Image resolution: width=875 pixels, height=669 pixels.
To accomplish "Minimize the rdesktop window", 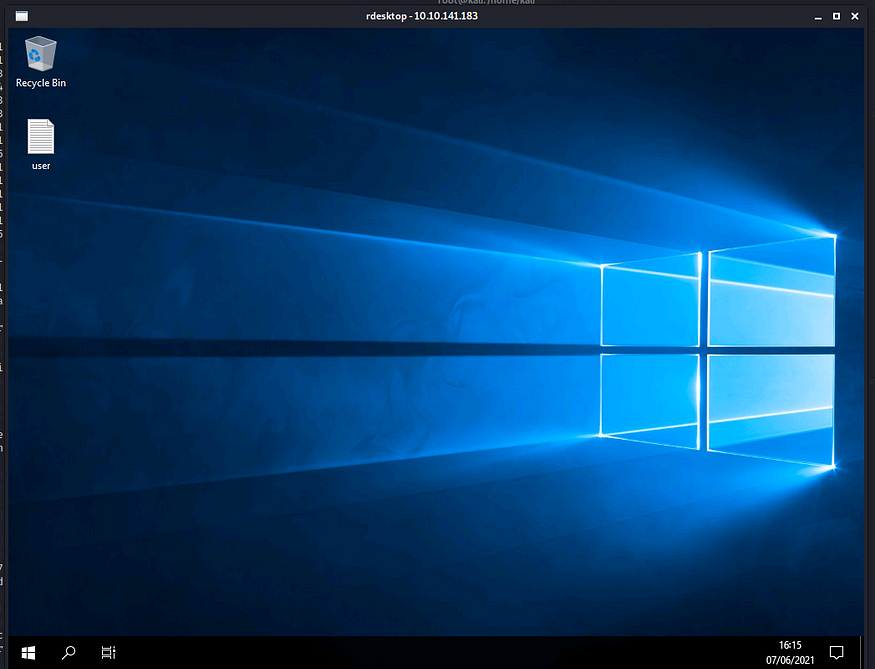I will (x=818, y=16).
